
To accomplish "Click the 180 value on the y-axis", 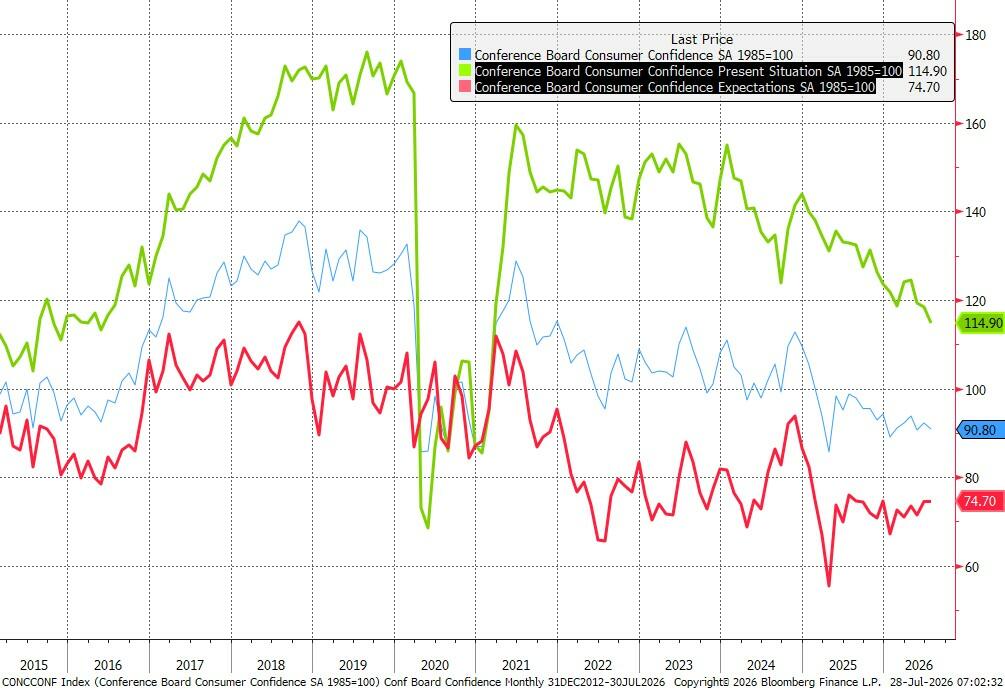I will [x=976, y=35].
